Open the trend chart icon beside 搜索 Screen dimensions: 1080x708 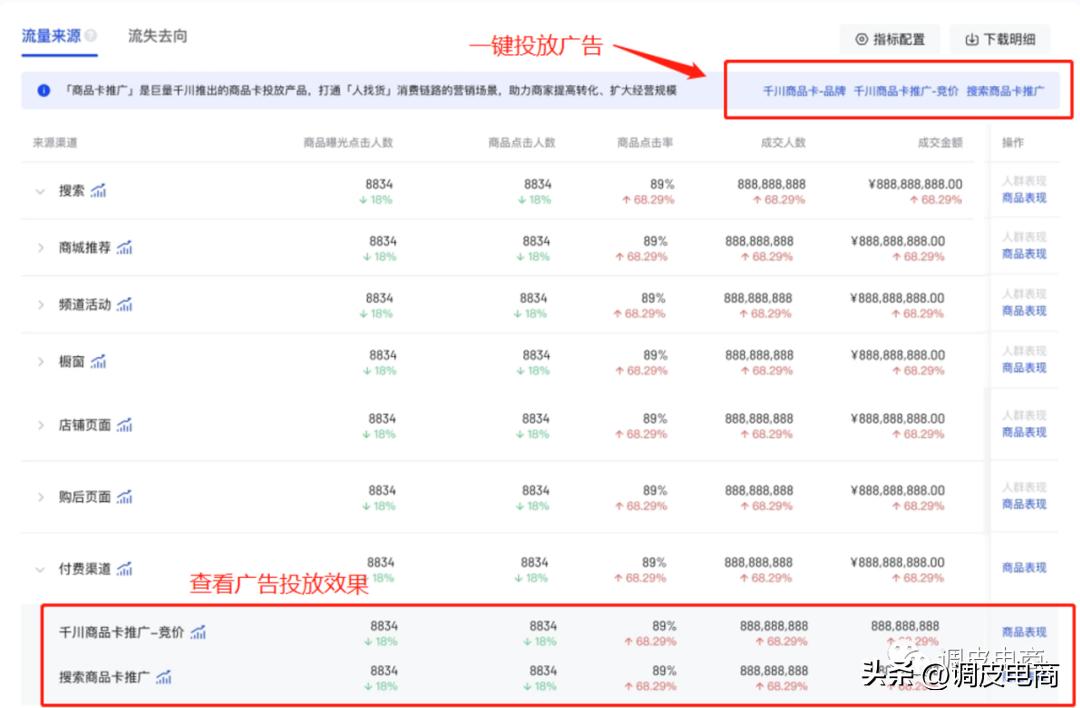tap(98, 191)
